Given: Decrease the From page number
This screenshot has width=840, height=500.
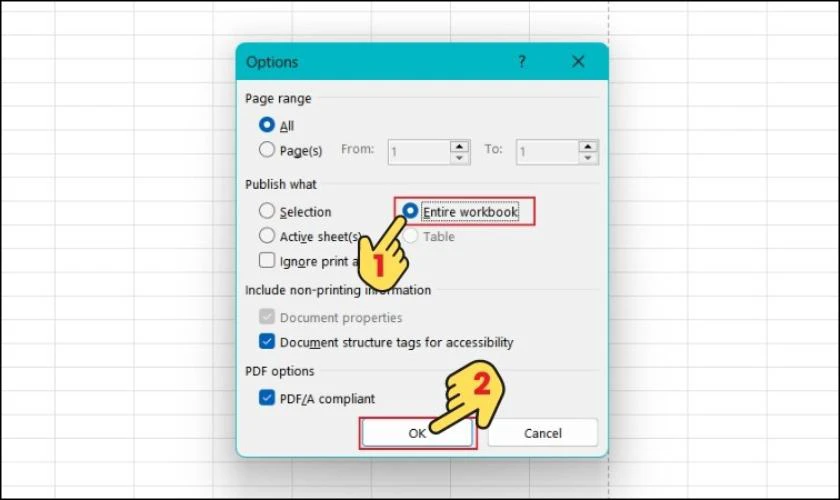Looking at the screenshot, I should (x=460, y=158).
